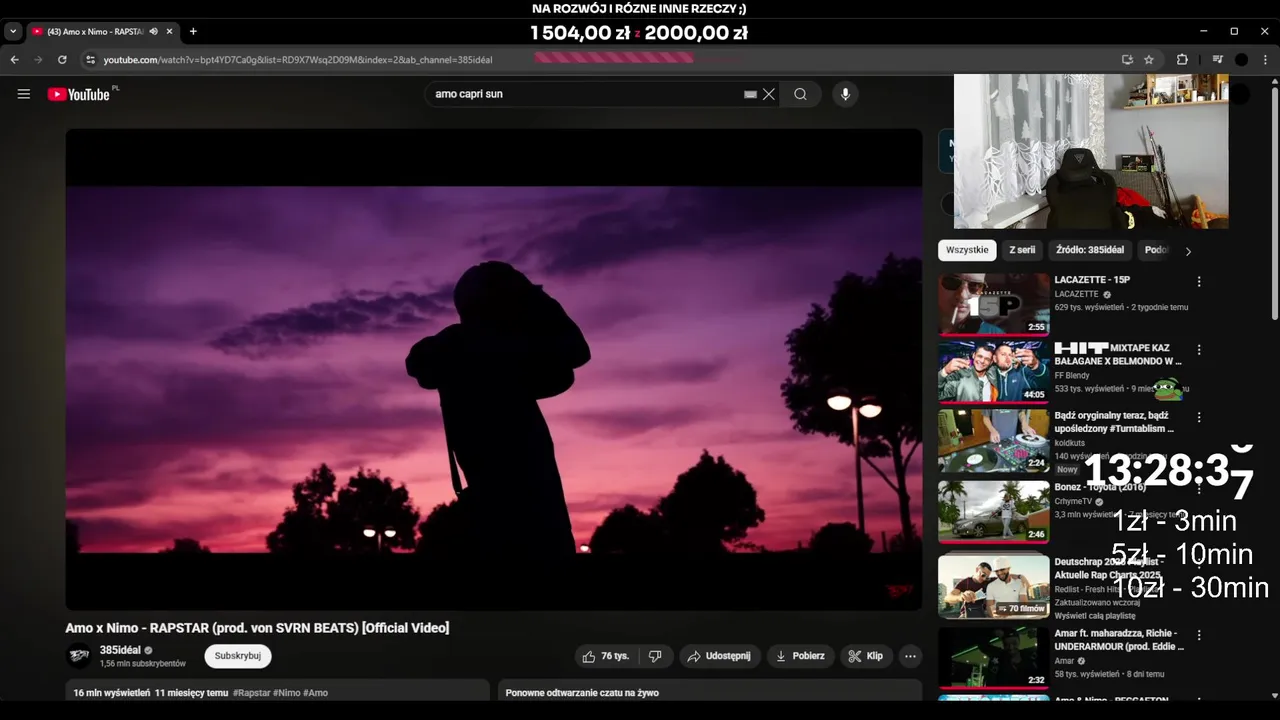Viewport: 1280px width, 720px height.
Task: Show more filter chips with right arrow
Action: pyautogui.click(x=1188, y=251)
